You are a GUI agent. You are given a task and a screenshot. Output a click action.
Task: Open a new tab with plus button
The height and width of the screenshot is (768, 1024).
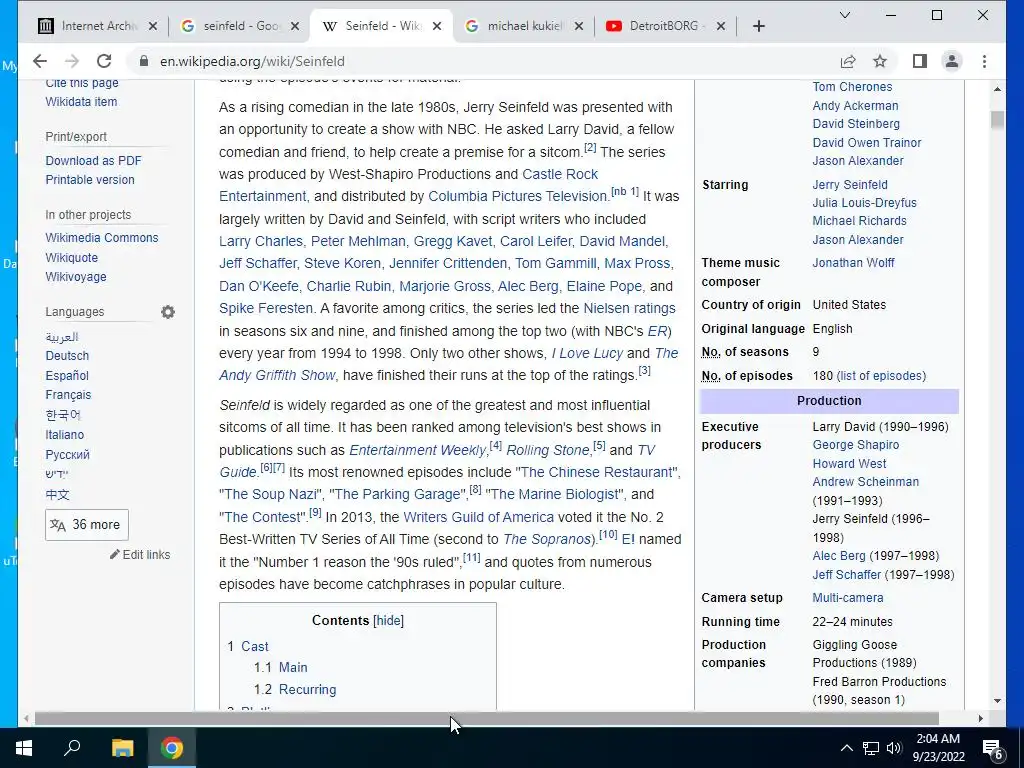coord(758,26)
